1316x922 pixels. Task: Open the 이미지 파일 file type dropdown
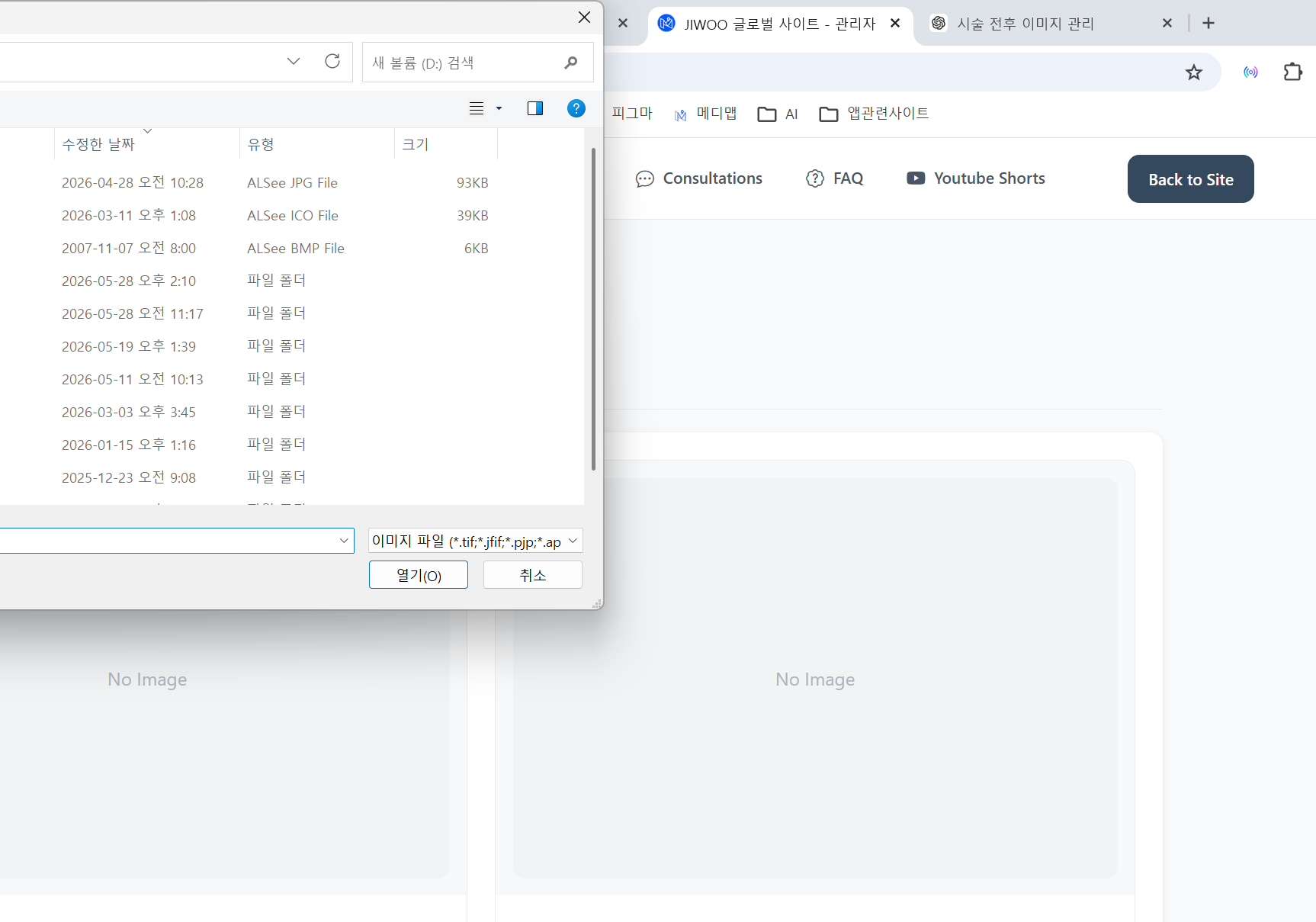click(476, 541)
